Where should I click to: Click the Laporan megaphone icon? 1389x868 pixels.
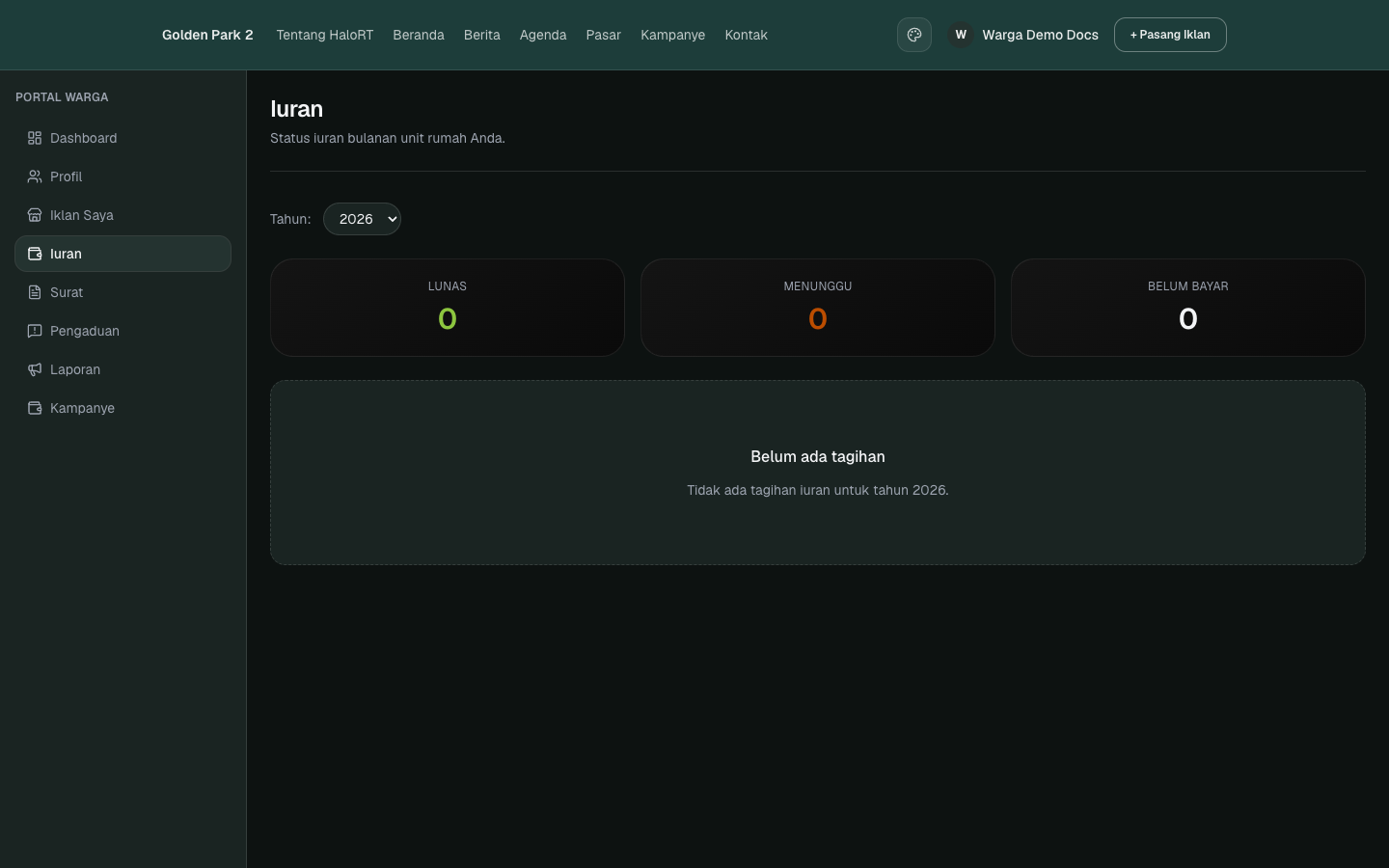point(35,369)
